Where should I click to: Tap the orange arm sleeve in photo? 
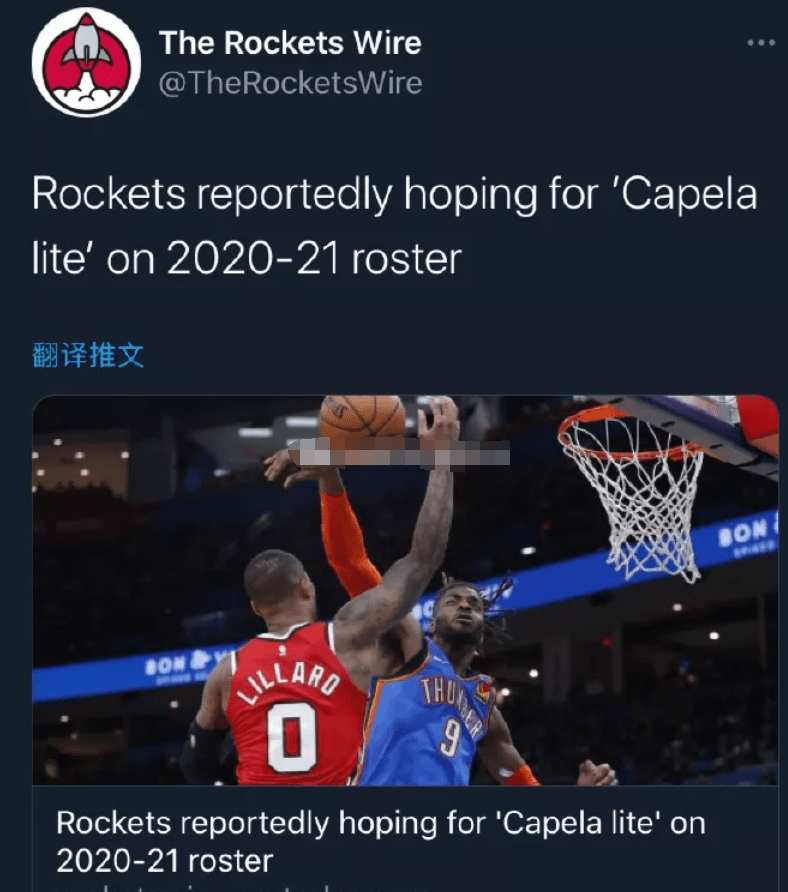pos(347,543)
